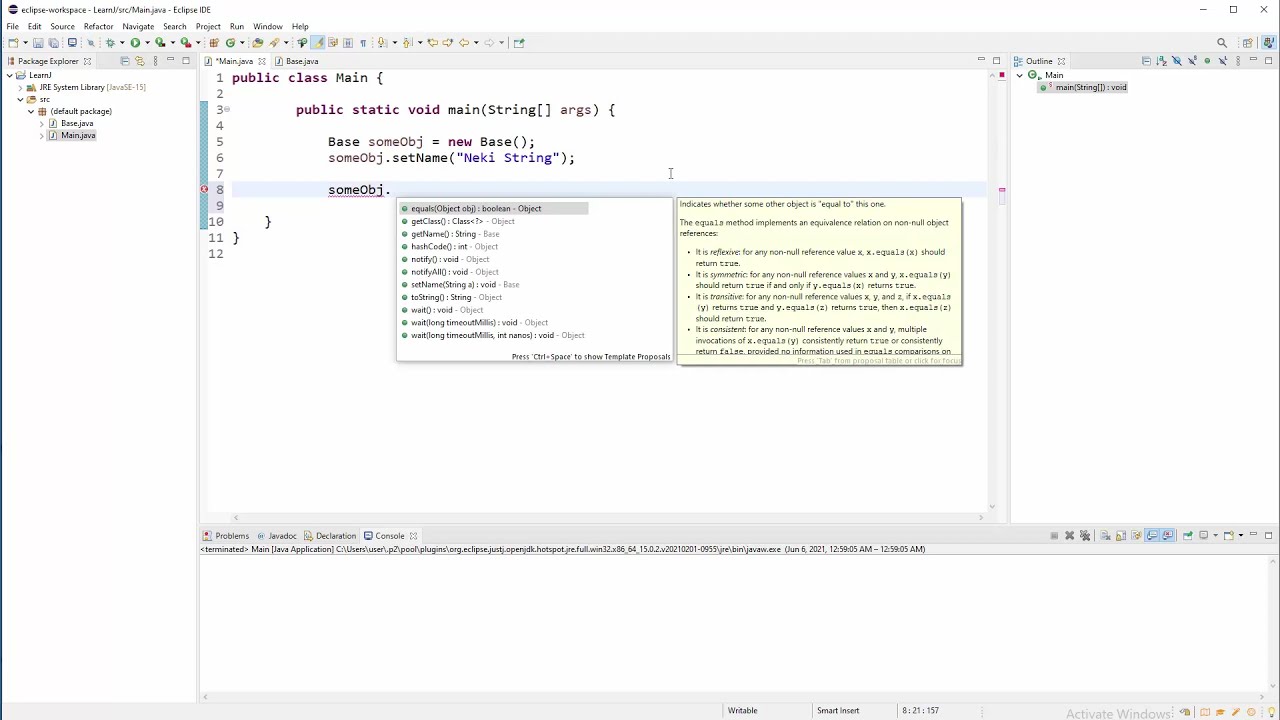The image size is (1280, 720).
Task: Open dropdown arrow next to Debug icon
Action: coord(122,43)
